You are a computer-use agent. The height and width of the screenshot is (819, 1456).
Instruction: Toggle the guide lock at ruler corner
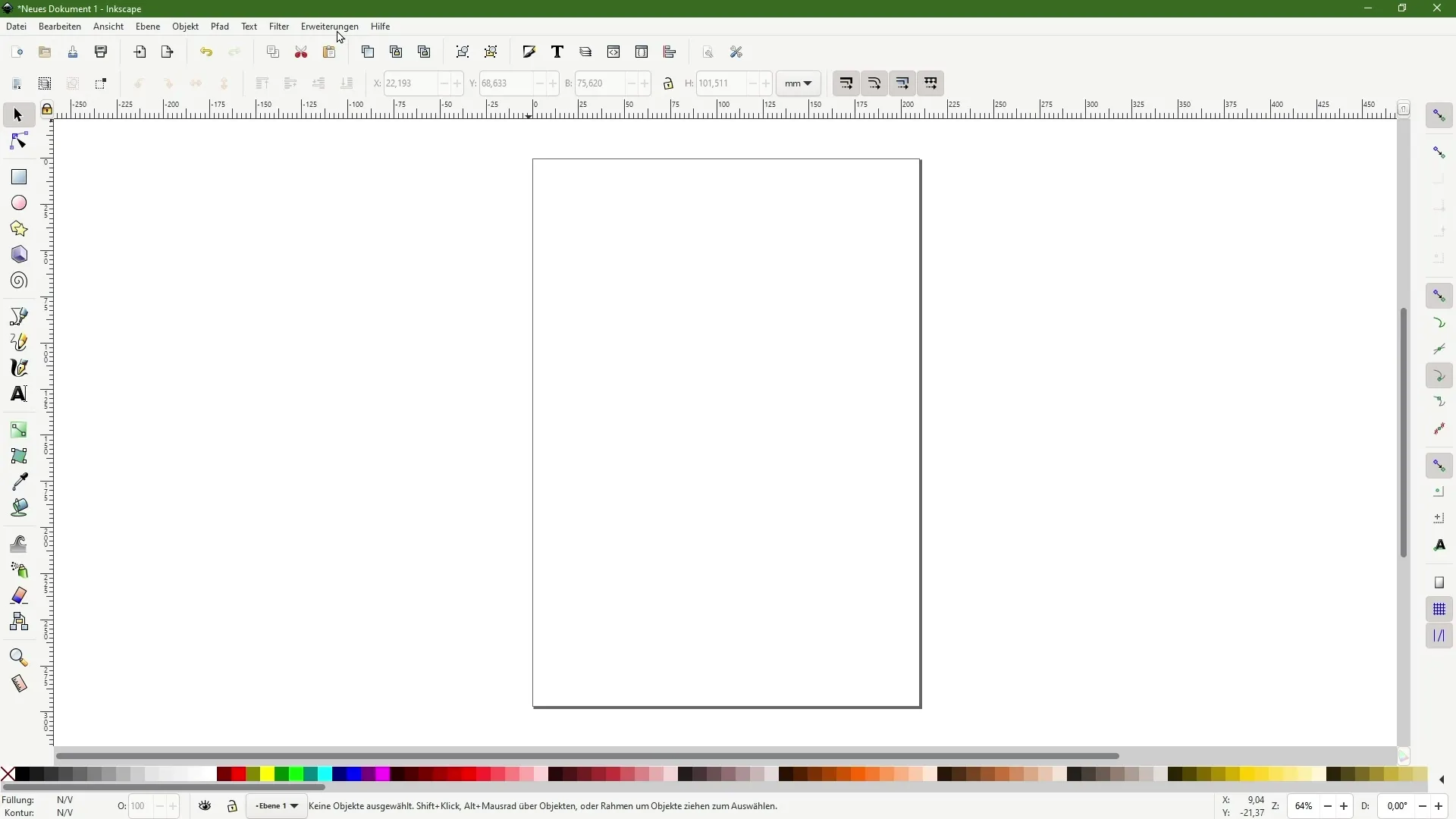[x=47, y=109]
